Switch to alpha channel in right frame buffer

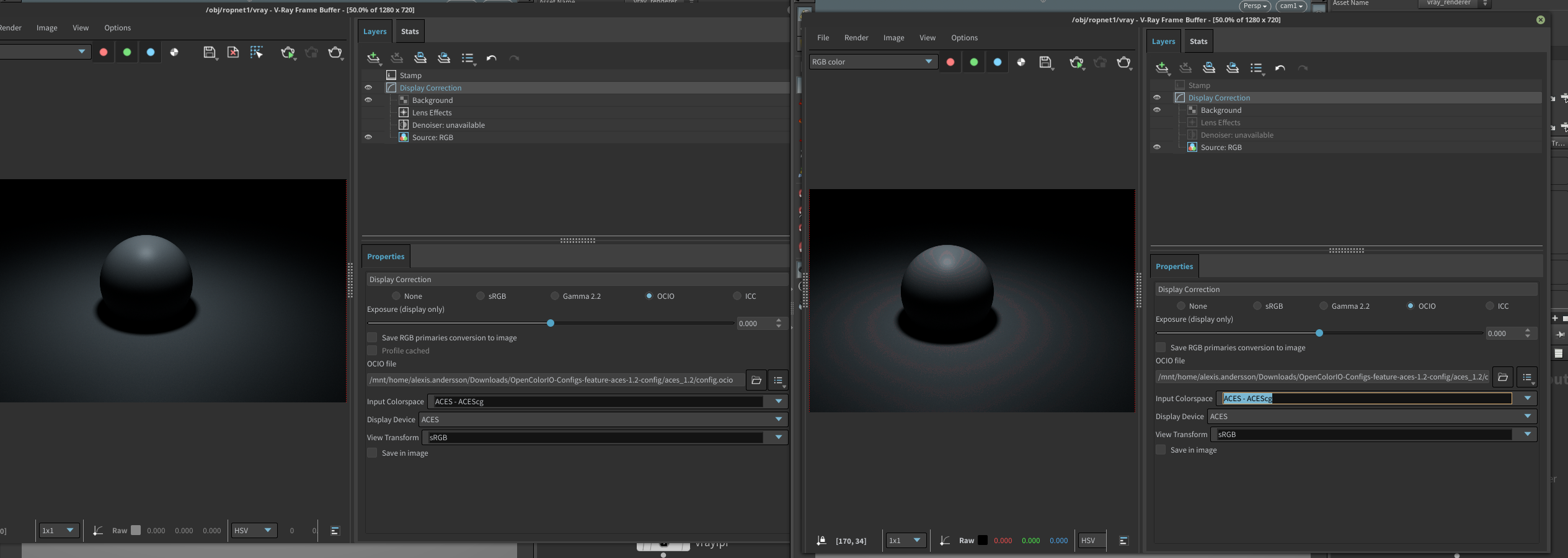[x=1021, y=62]
